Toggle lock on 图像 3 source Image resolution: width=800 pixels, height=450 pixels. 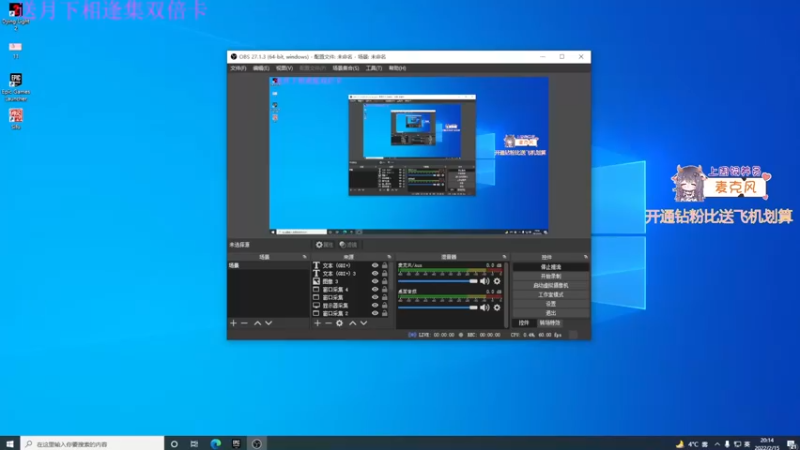coord(385,281)
